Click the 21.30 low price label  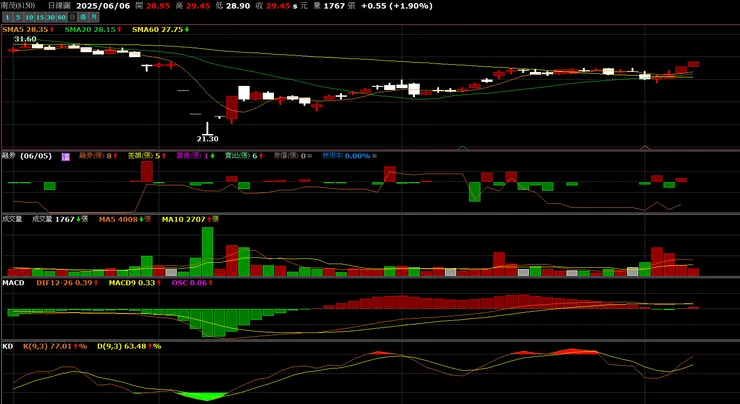(x=208, y=139)
